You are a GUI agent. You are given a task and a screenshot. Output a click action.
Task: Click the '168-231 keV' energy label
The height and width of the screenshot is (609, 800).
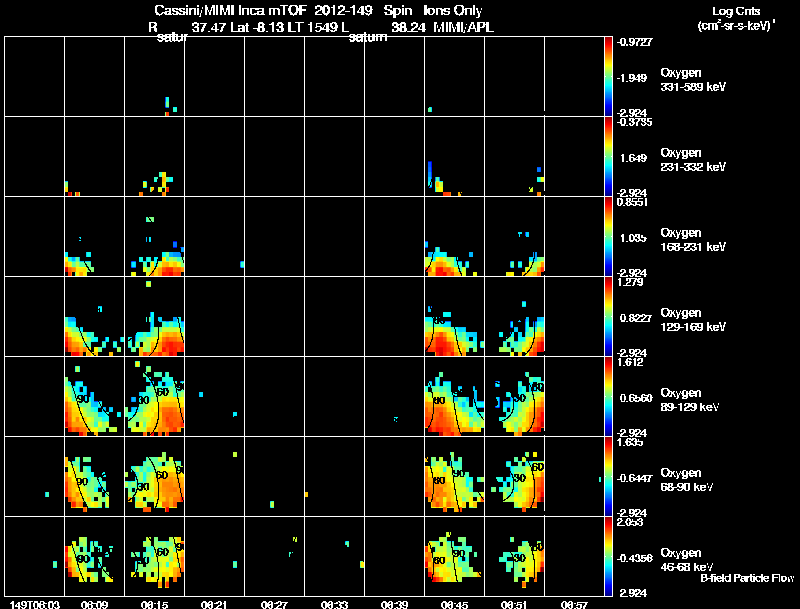[693, 247]
